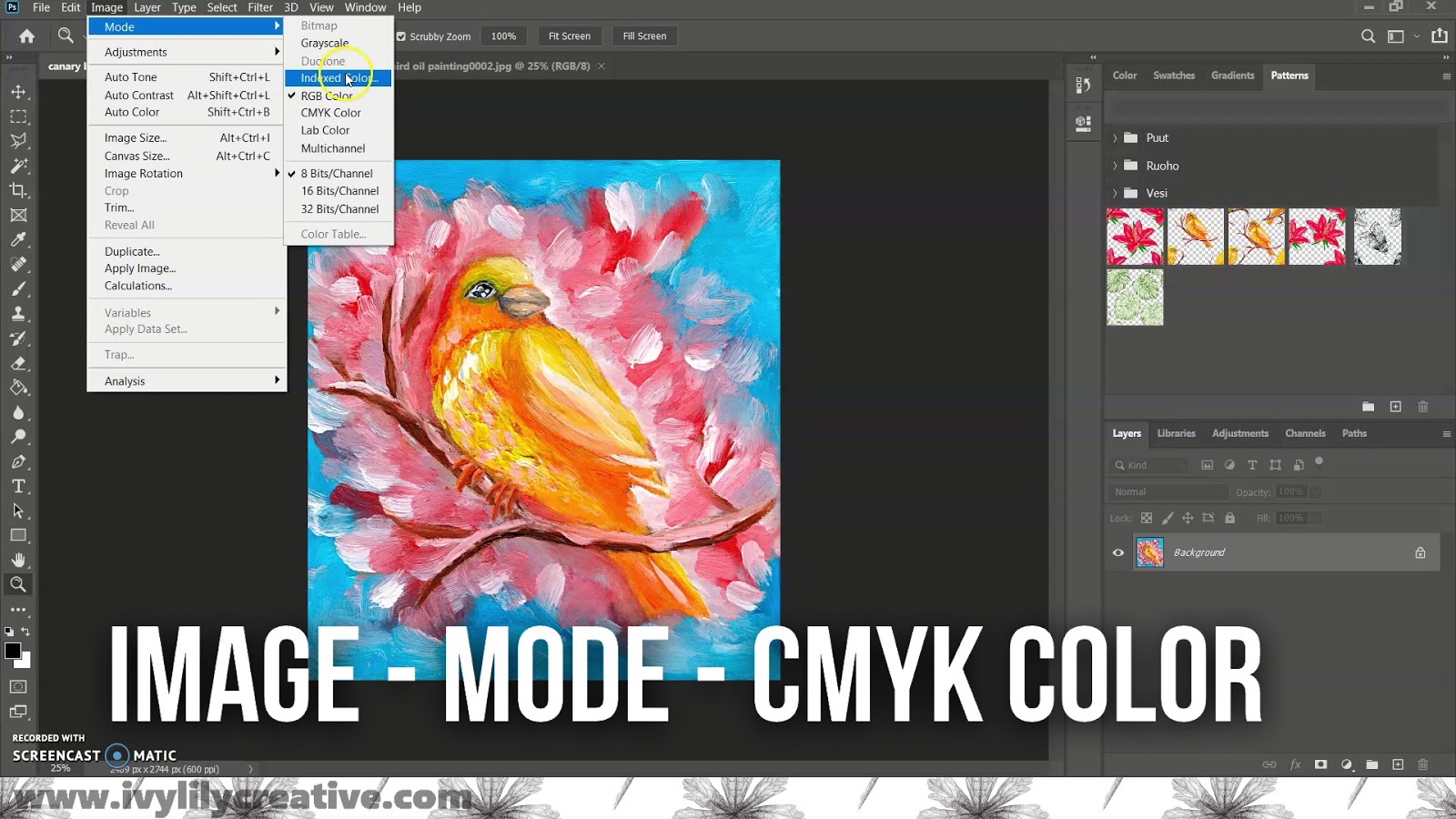The width and height of the screenshot is (1456, 819).
Task: Select the Clone Stamp tool
Action: 18,313
